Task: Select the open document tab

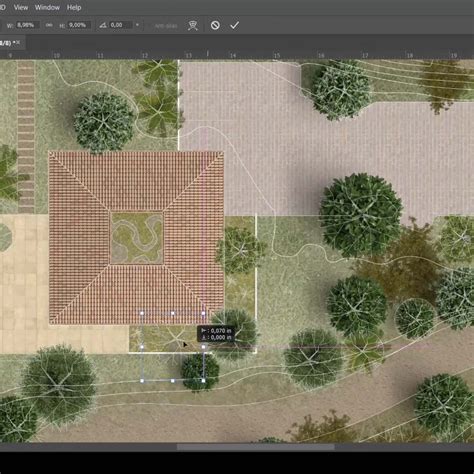Action: coord(10,43)
